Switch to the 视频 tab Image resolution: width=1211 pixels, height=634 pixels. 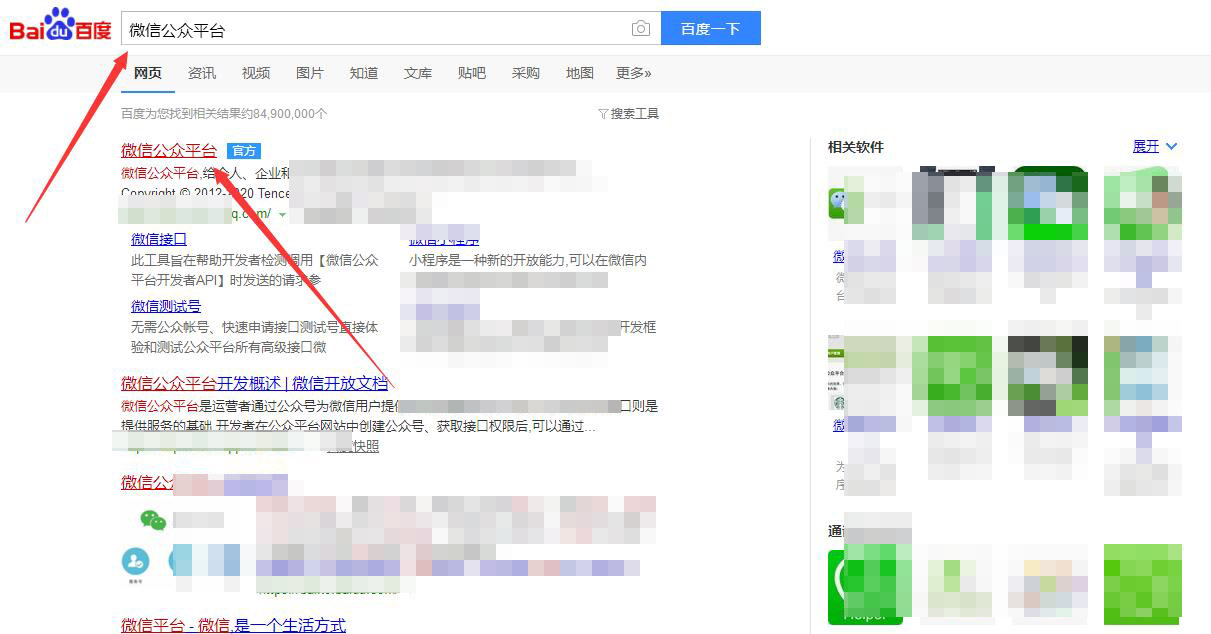(x=256, y=72)
